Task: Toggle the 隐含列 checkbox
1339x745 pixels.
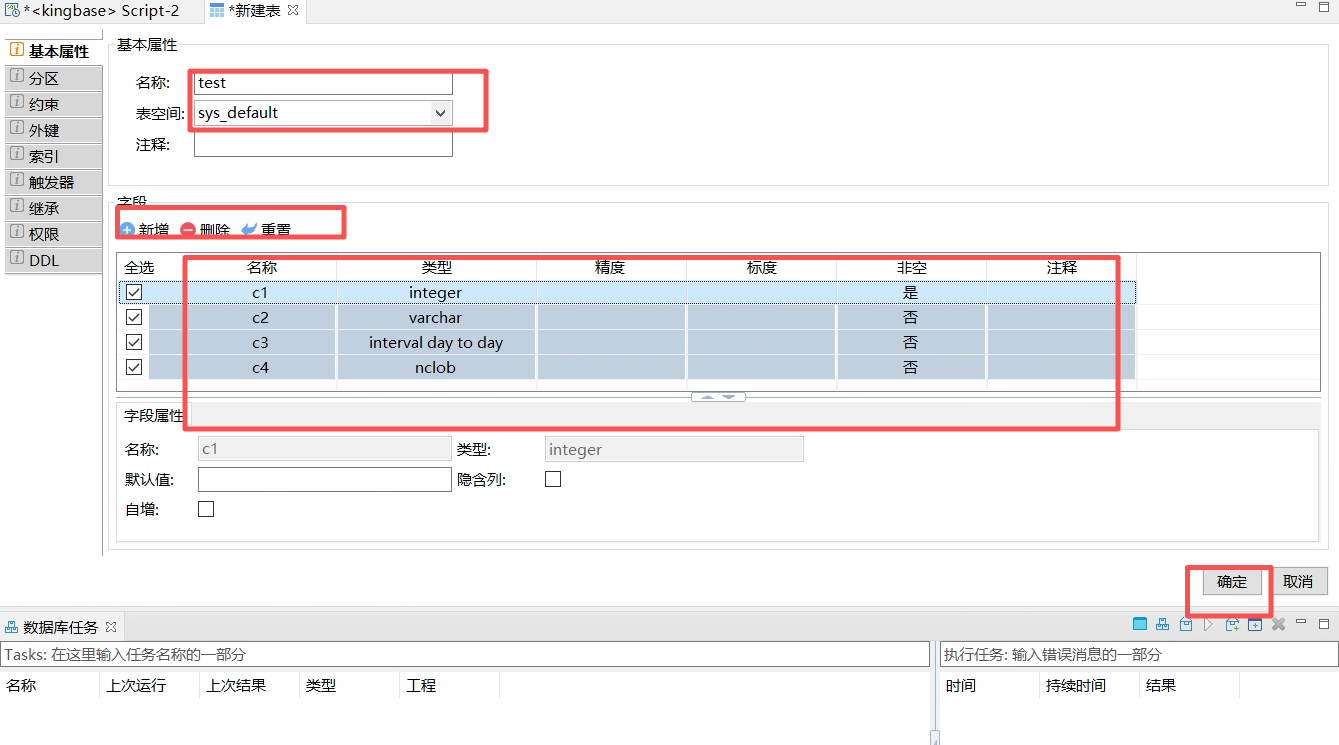Action: [553, 479]
